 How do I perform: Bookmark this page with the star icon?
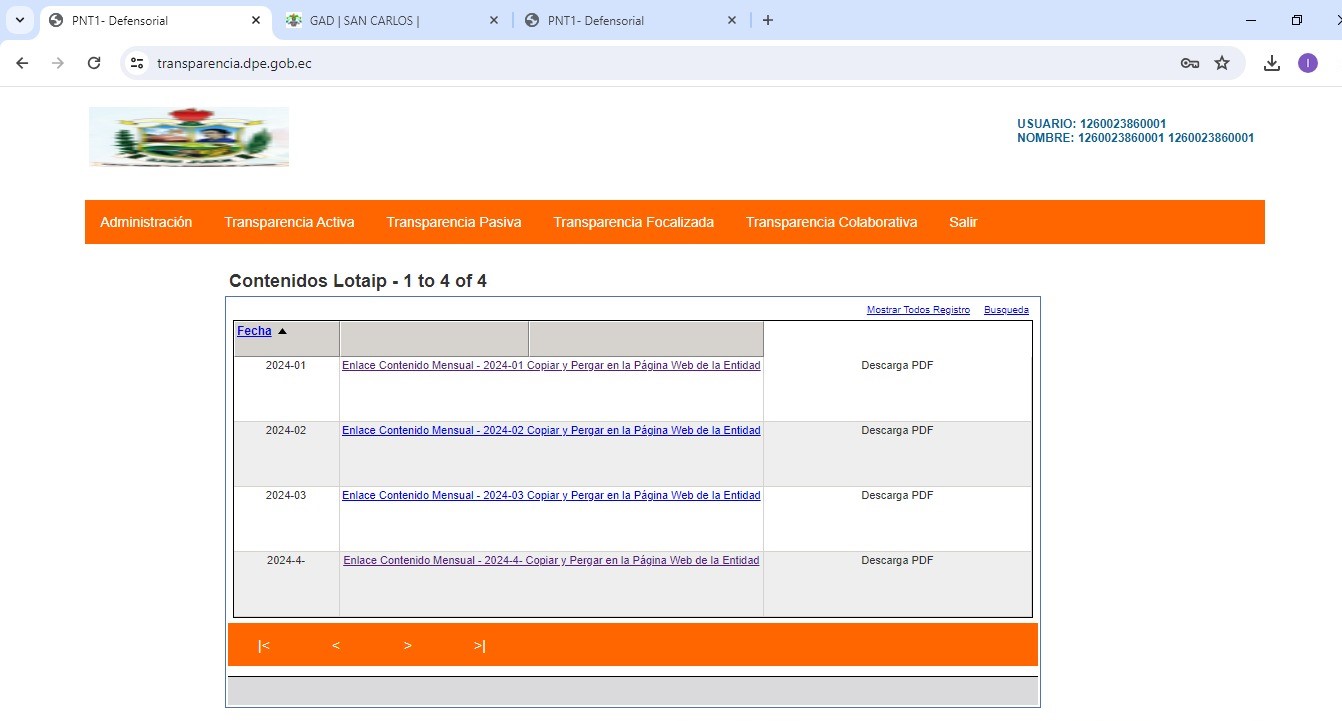pyautogui.click(x=1222, y=63)
